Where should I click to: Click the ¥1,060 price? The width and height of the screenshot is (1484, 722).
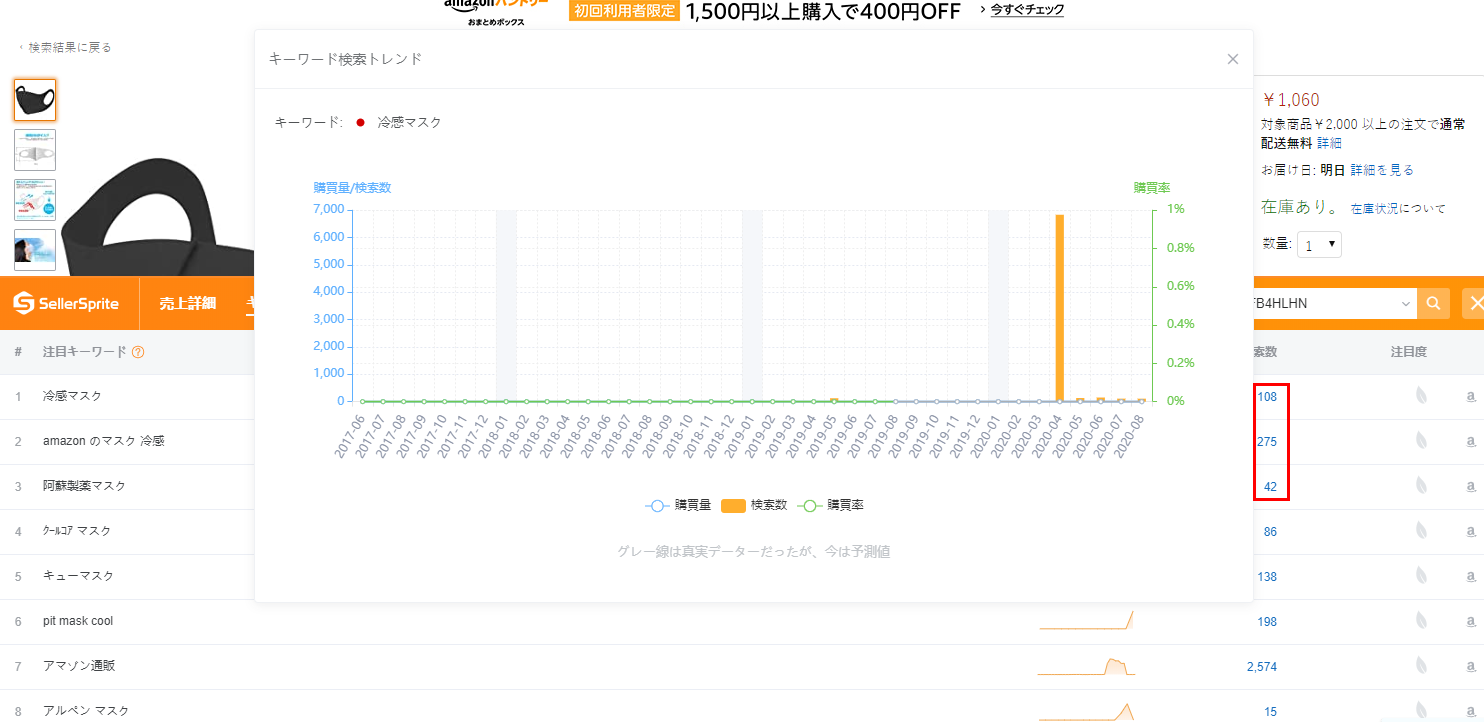[1291, 100]
